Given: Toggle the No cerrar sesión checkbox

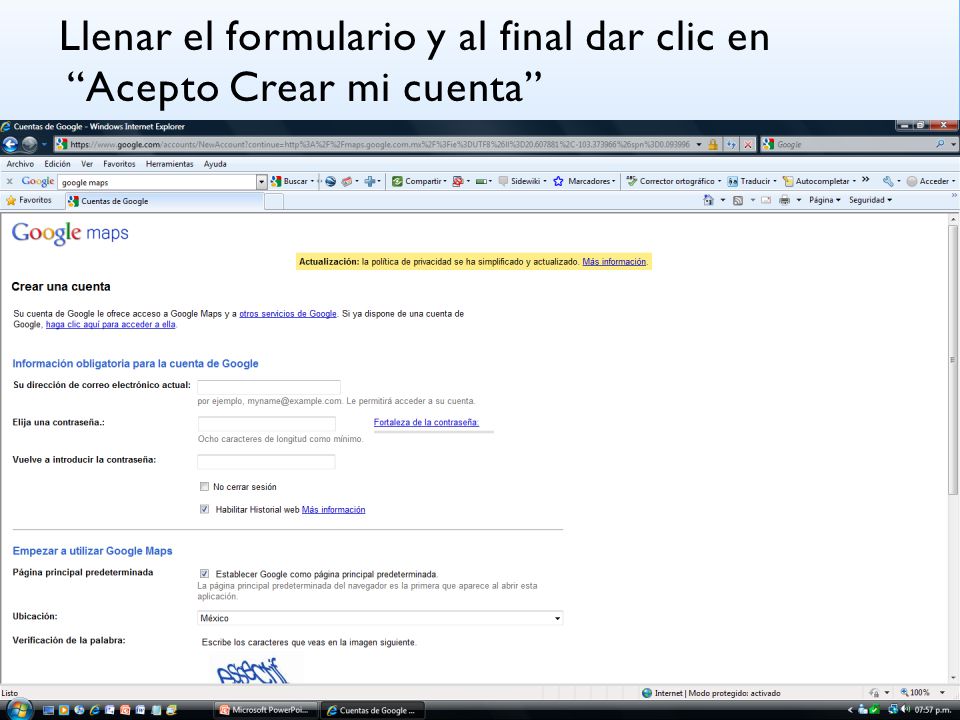Looking at the screenshot, I should 204,487.
